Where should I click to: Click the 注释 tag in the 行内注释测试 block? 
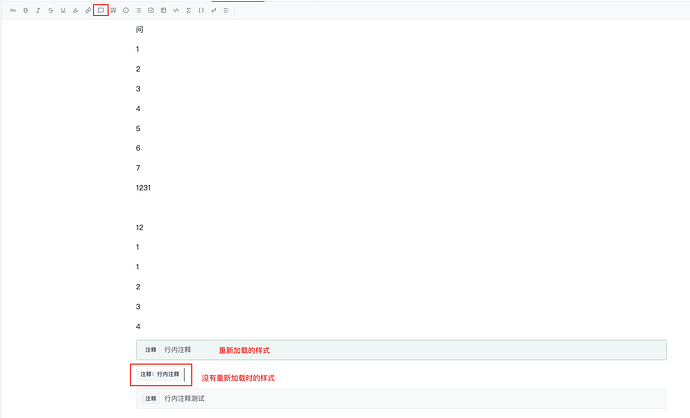coord(151,399)
